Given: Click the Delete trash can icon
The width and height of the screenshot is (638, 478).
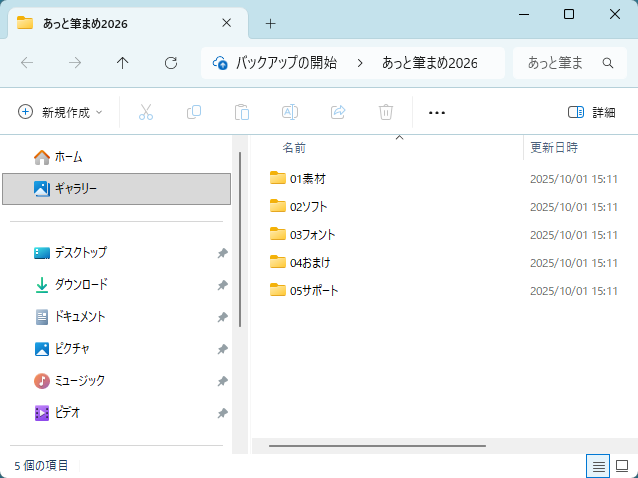Looking at the screenshot, I should click(386, 113).
